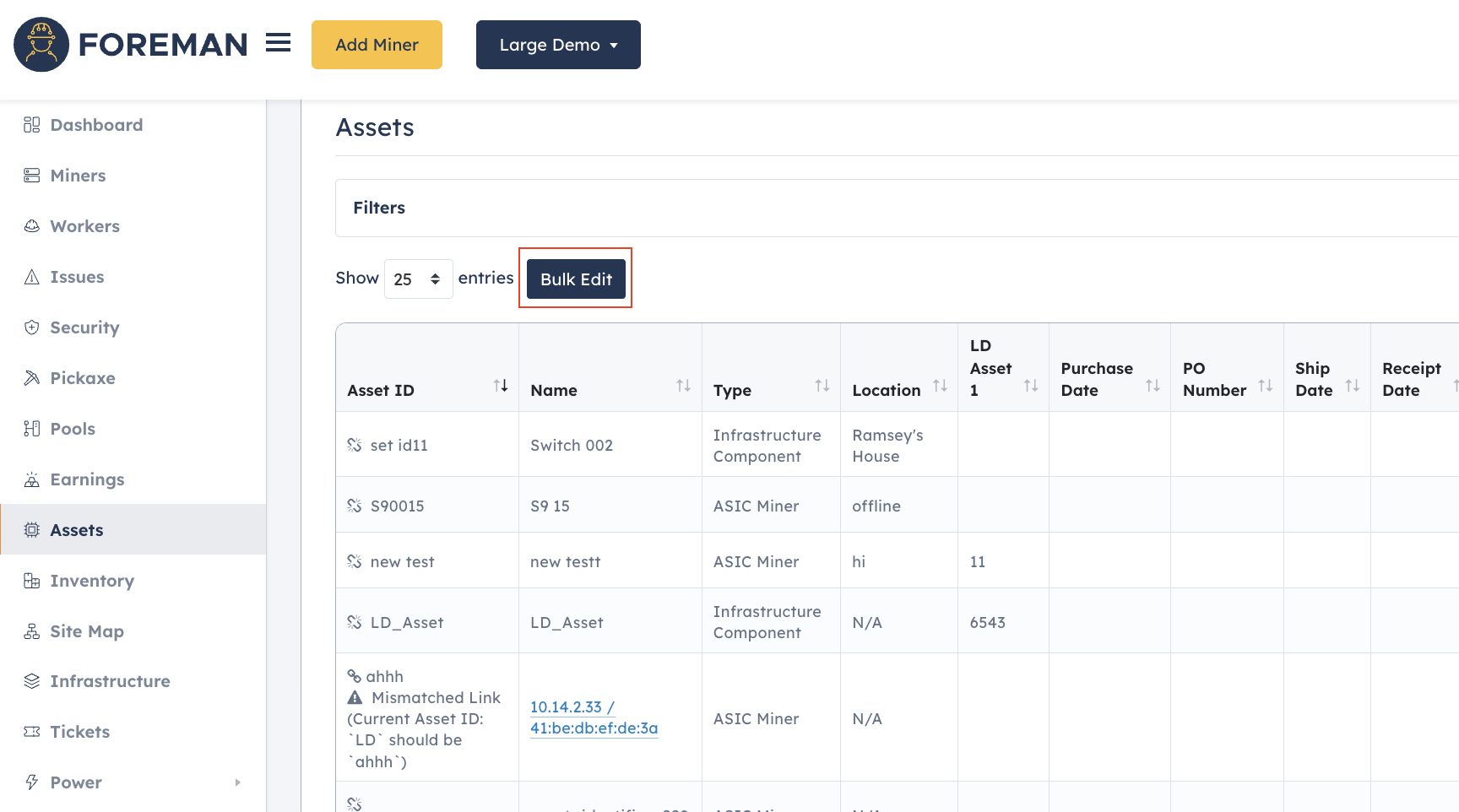Image resolution: width=1459 pixels, height=812 pixels.
Task: Click the Power lightning icon
Action: coord(32,782)
